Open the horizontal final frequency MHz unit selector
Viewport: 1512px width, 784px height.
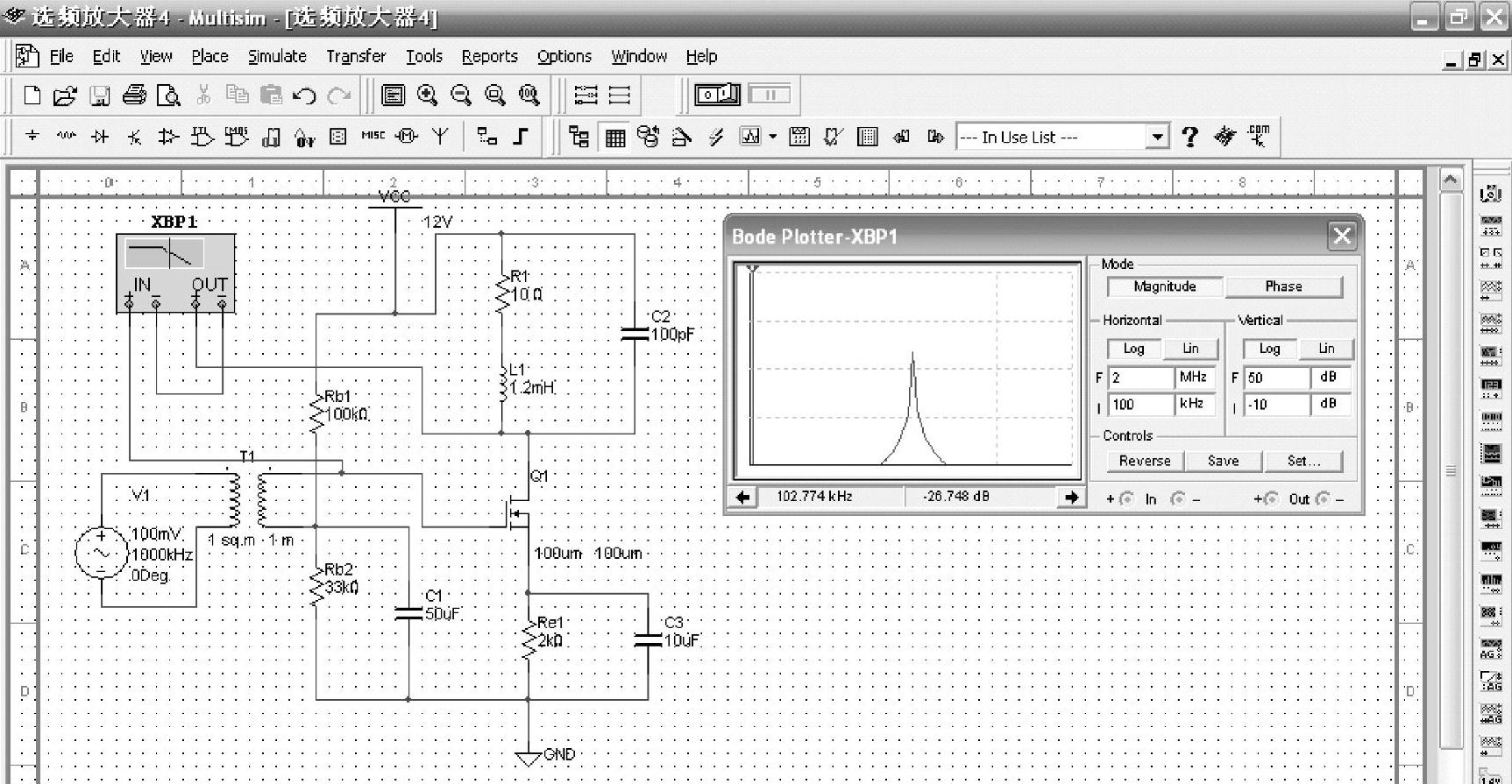[1194, 378]
